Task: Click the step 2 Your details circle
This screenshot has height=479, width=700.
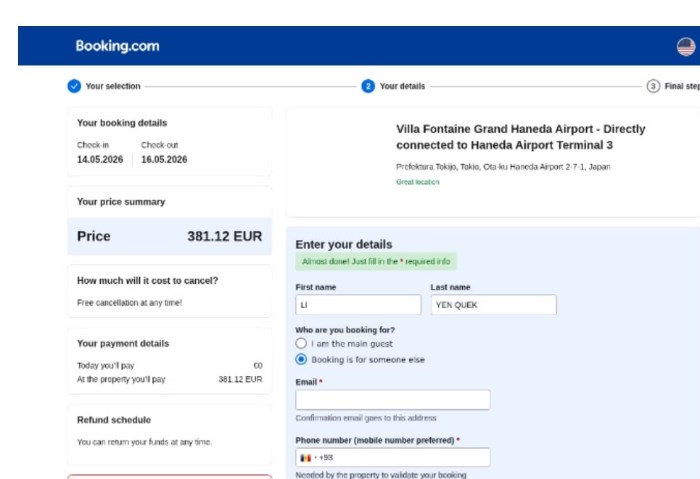Action: (368, 86)
